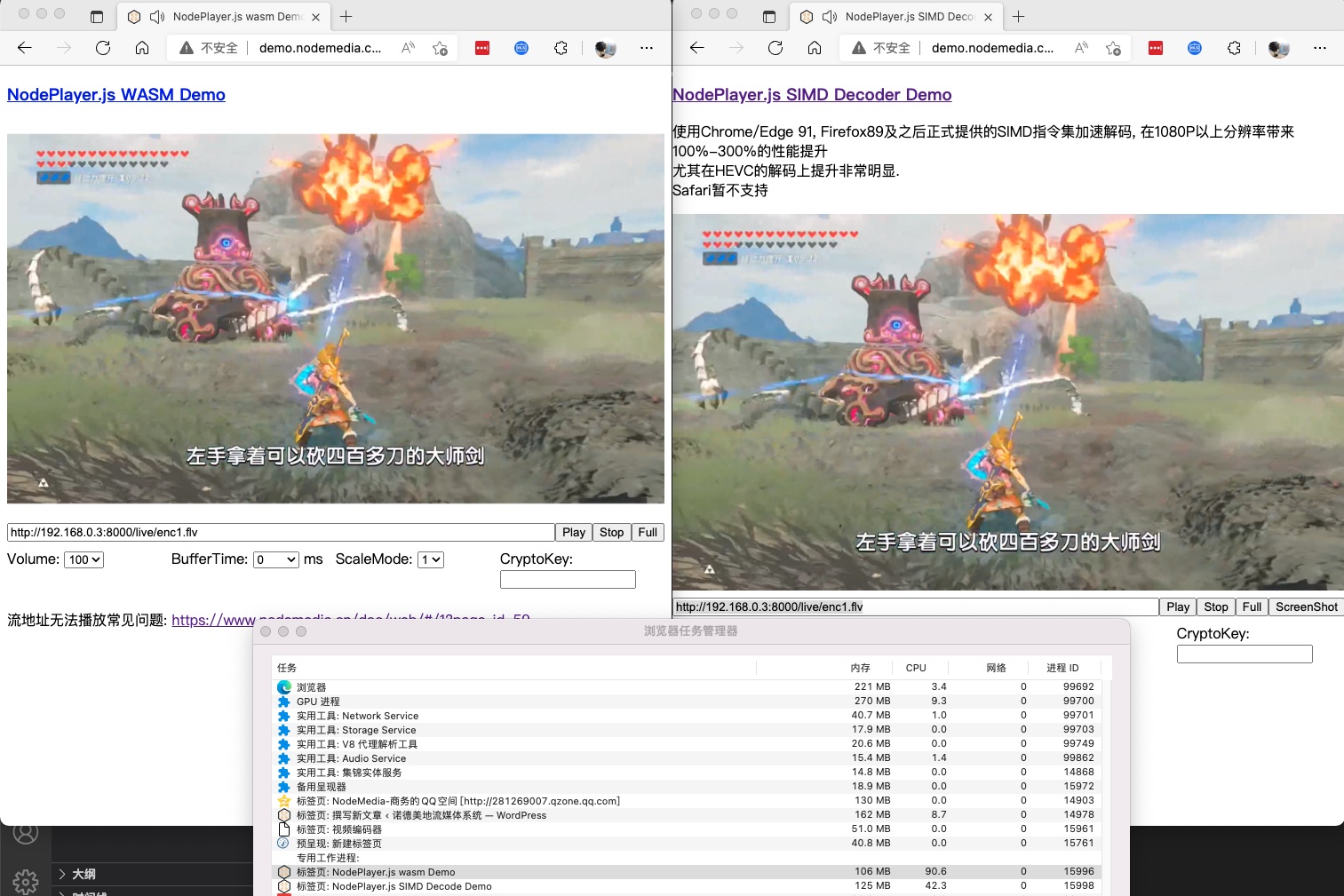Open the Volume dropdown set to 100
This screenshot has width=1344, height=896.
click(84, 559)
